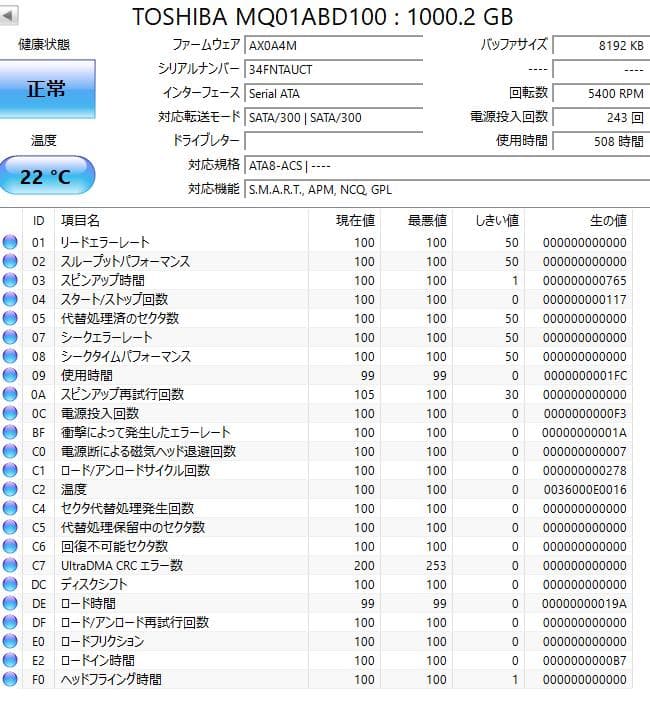
Task: Click threshold value 30 in 0A row
Action: (512, 395)
